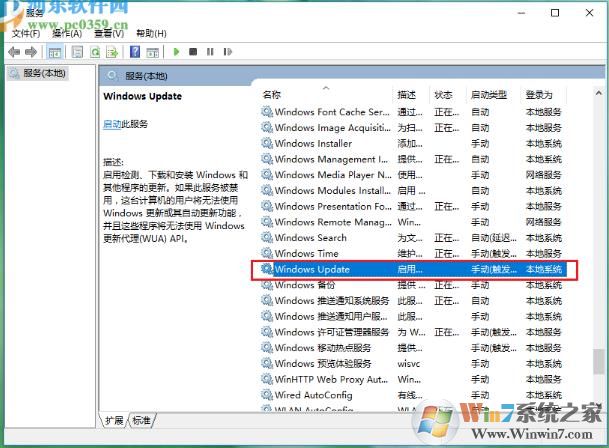Image resolution: width=609 pixels, height=448 pixels.
Task: Click wisvc description in 预览体验服务 row
Action: click(408, 364)
